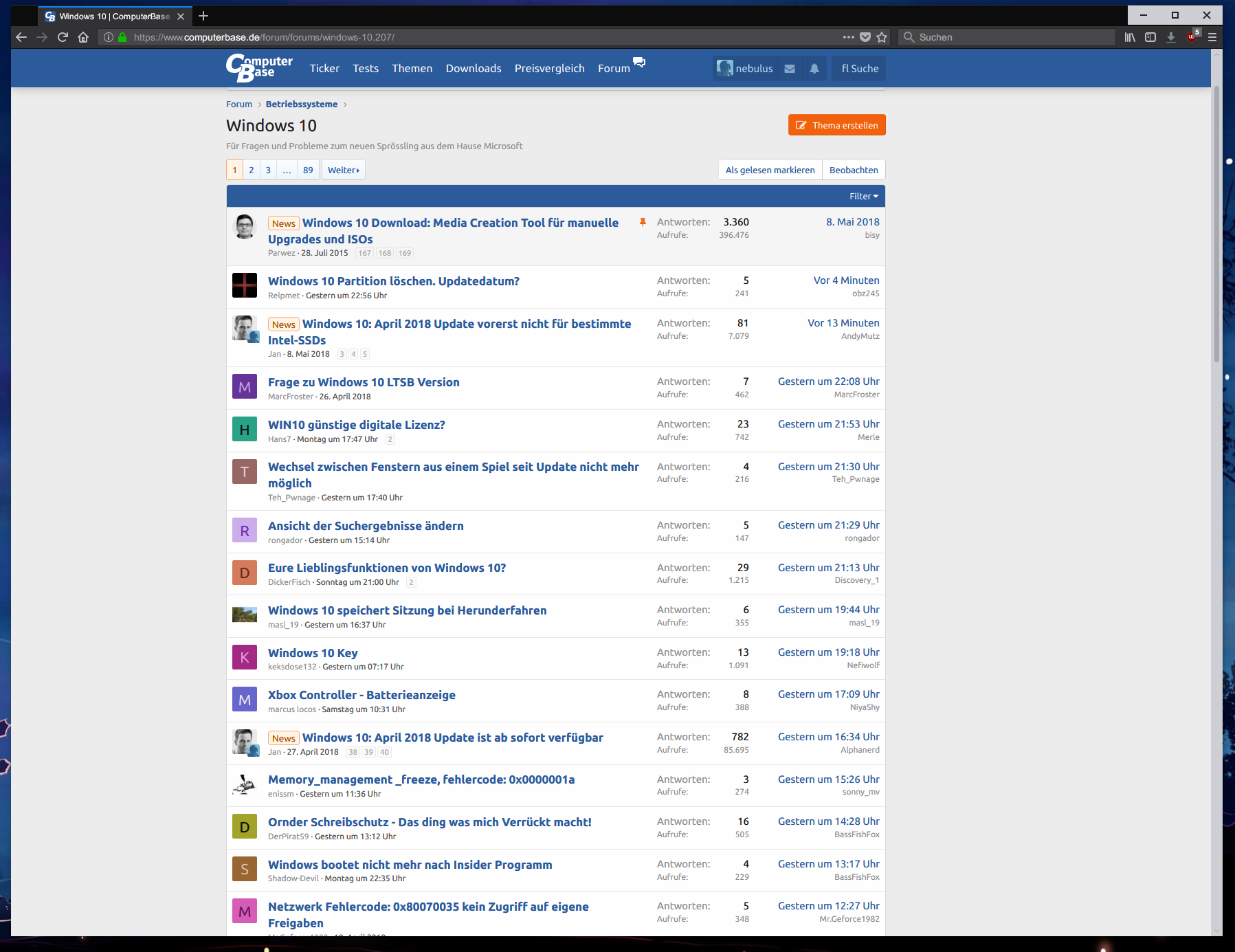Click Parwez's avatar in Media Creation Tool thread
Image resolution: width=1235 pixels, height=952 pixels.
point(245,226)
